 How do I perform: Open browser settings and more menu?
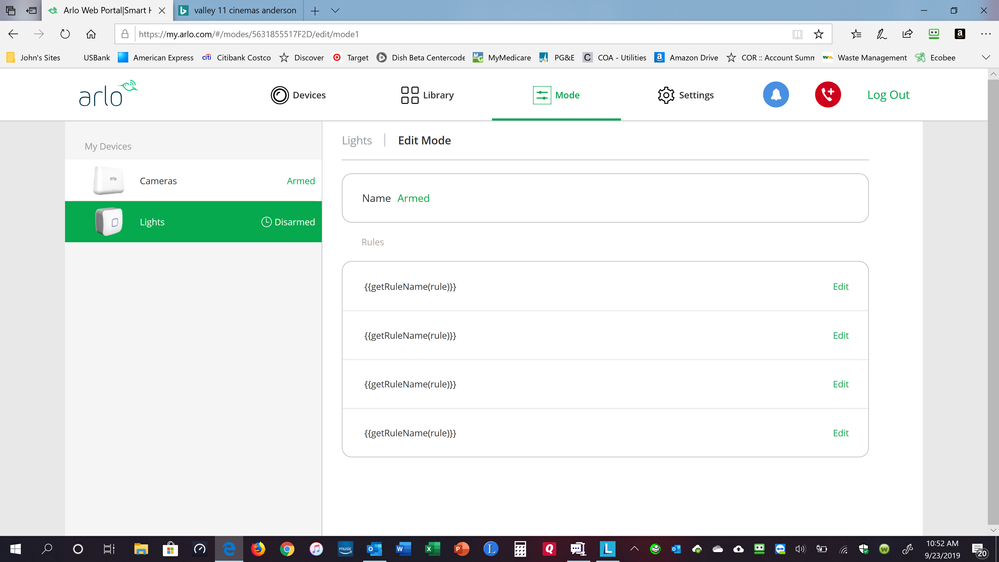[x=986, y=34]
